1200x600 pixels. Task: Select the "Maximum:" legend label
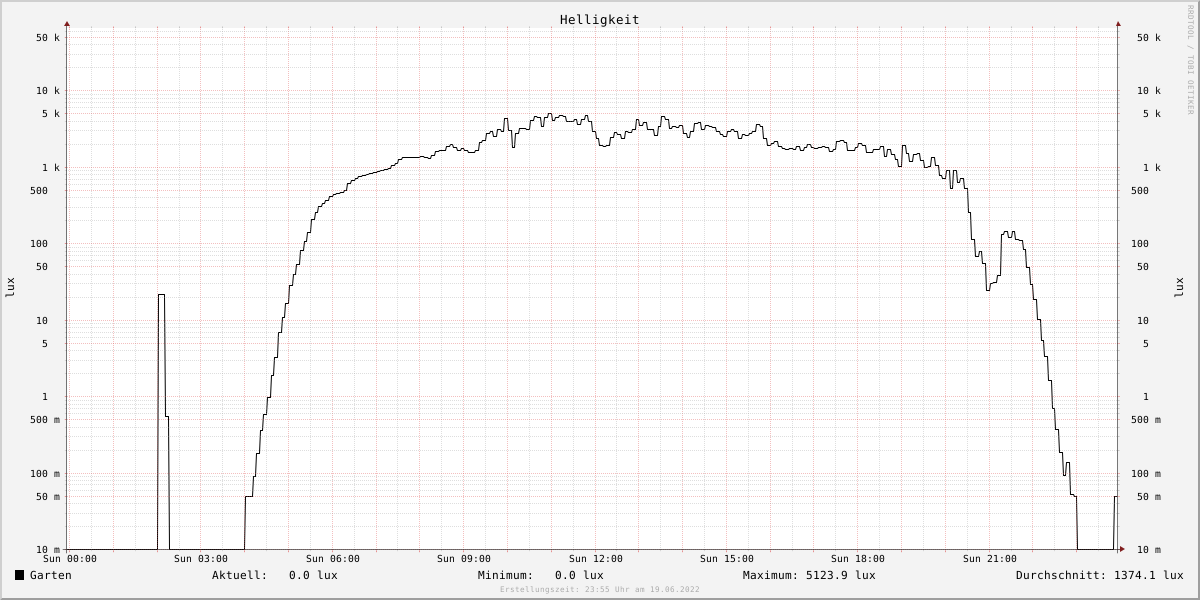[x=771, y=575]
